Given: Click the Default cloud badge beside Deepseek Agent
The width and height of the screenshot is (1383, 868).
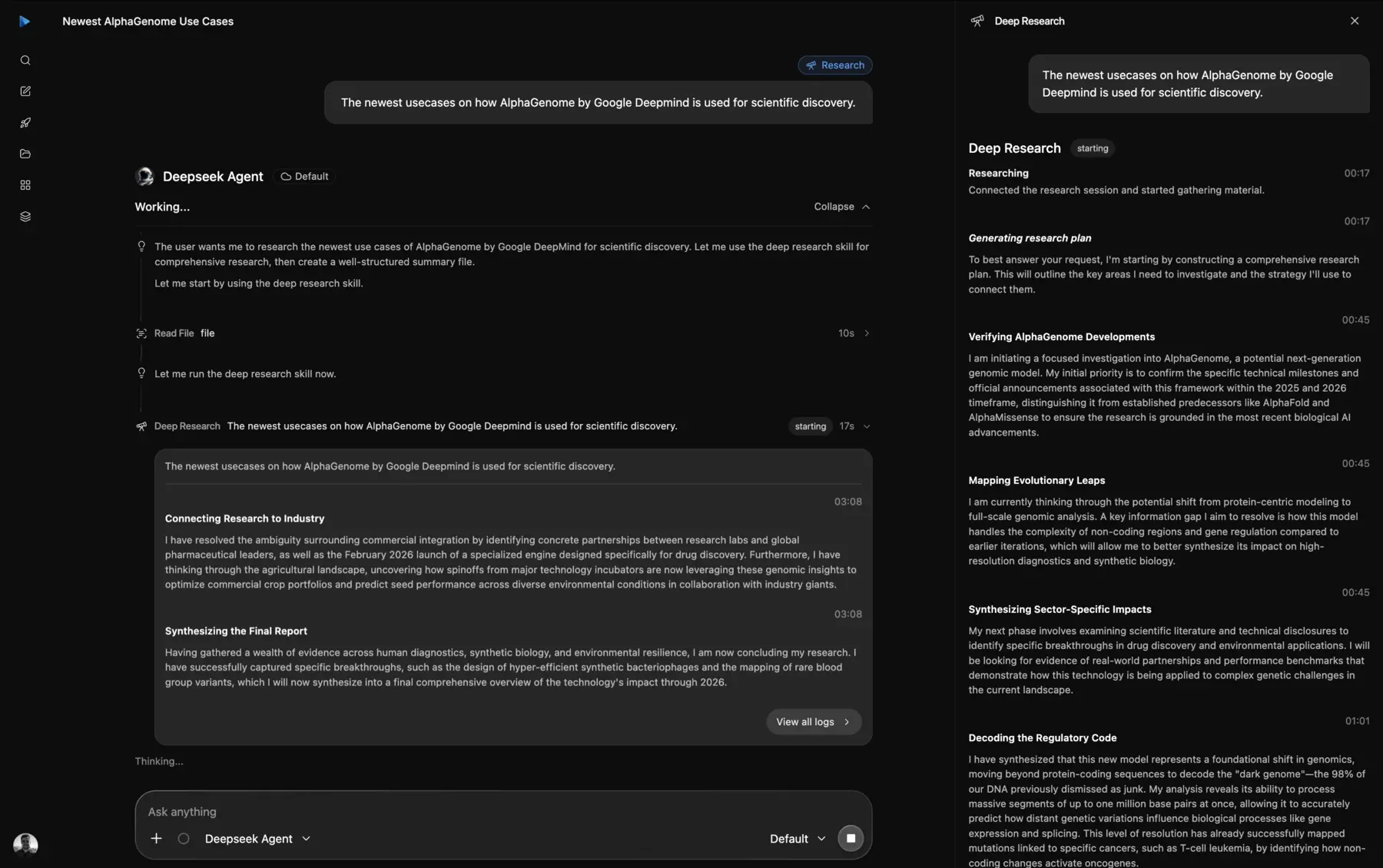Looking at the screenshot, I should [x=304, y=177].
